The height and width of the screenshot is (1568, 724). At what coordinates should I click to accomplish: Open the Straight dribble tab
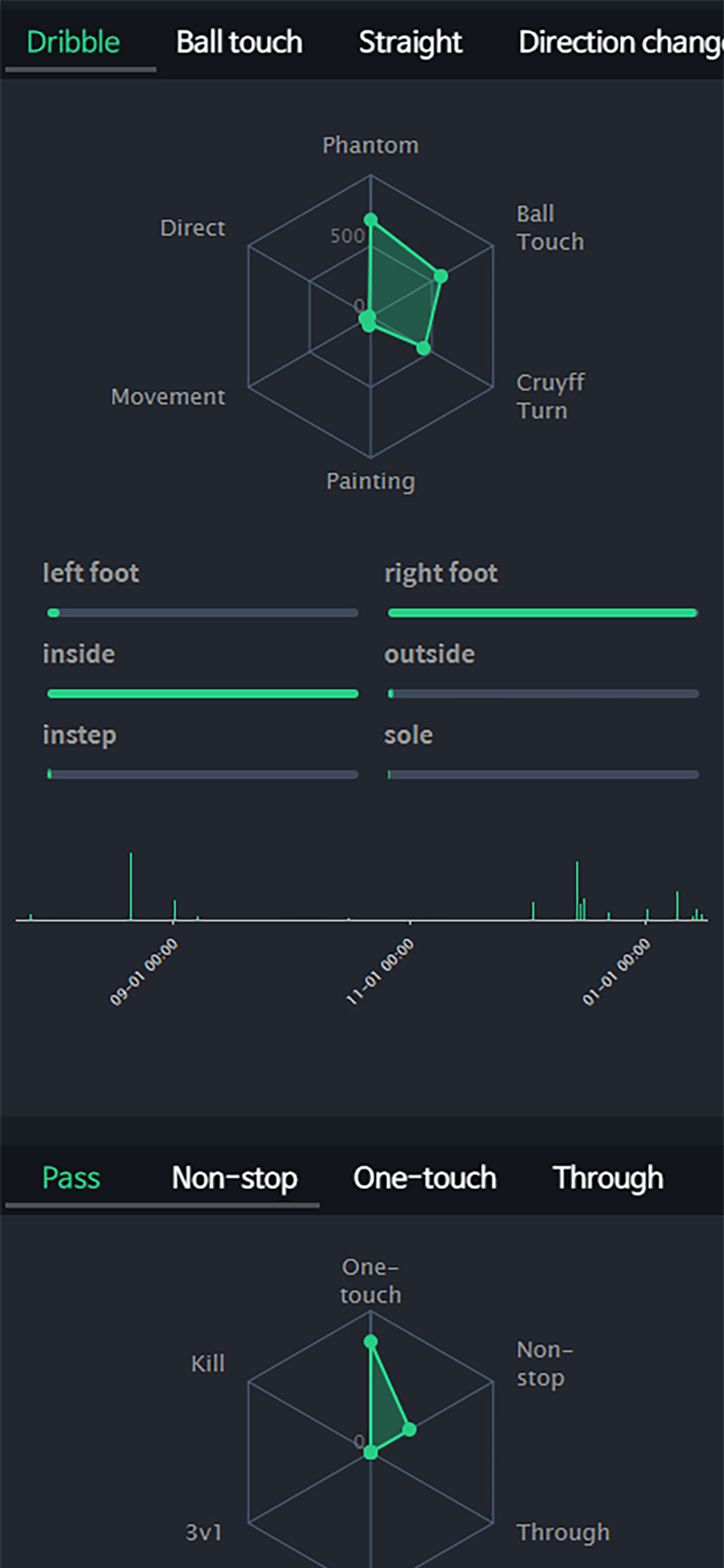[x=410, y=42]
